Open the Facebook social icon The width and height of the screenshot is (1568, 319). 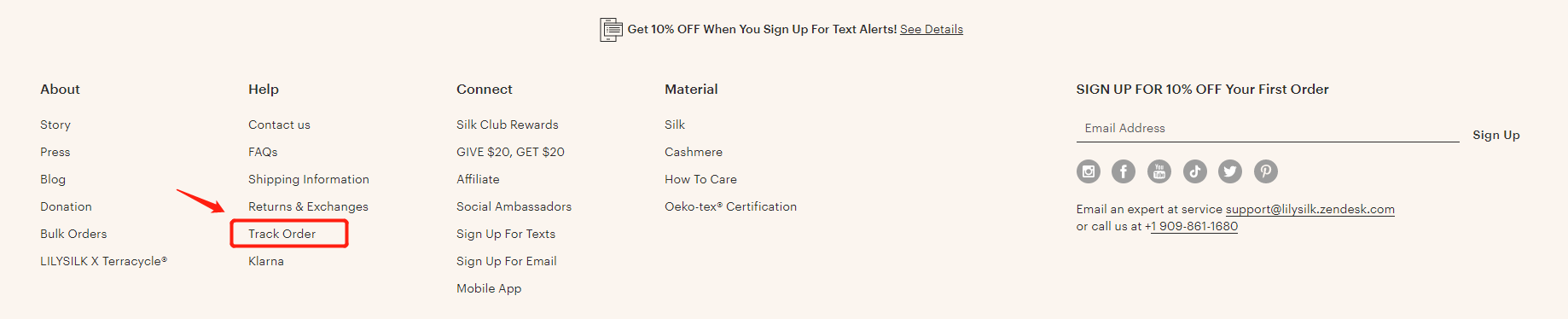click(1124, 171)
